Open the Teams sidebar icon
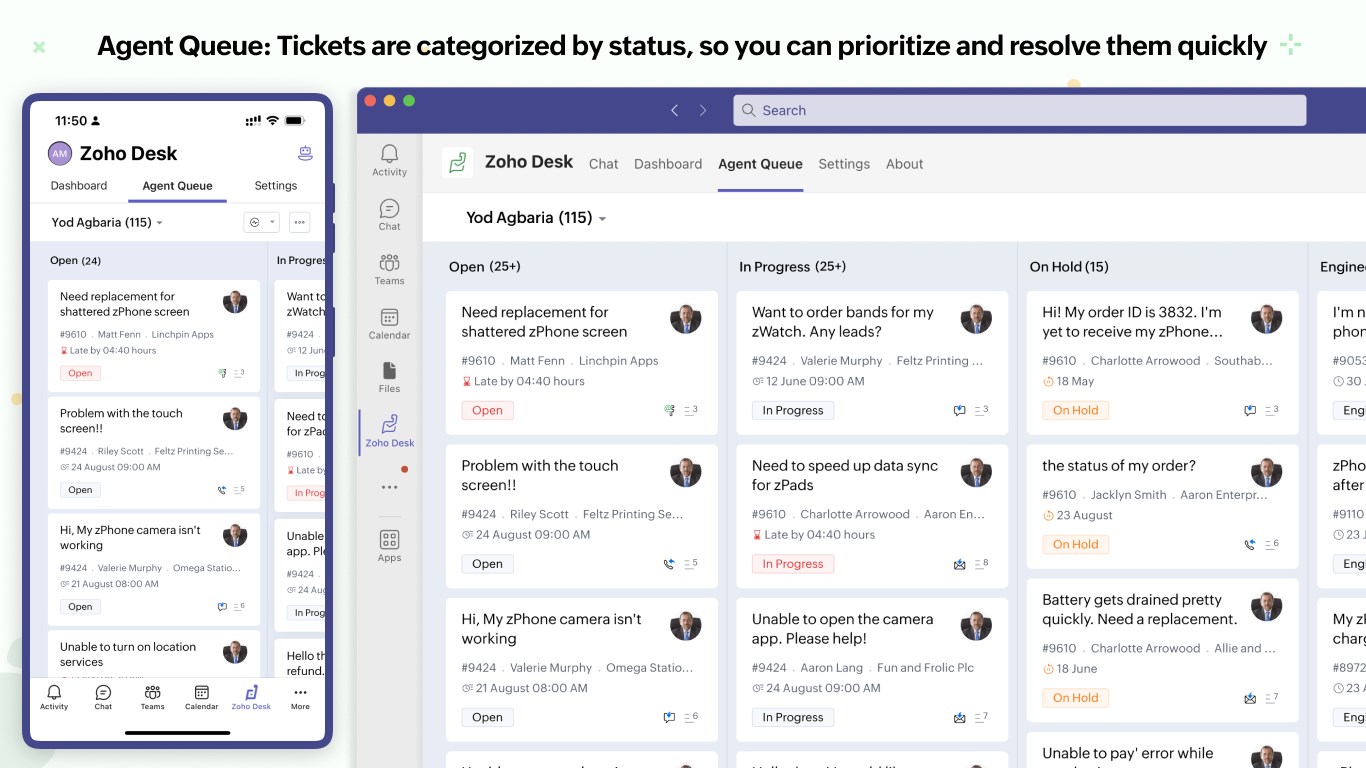The width and height of the screenshot is (1366, 768). point(389,268)
